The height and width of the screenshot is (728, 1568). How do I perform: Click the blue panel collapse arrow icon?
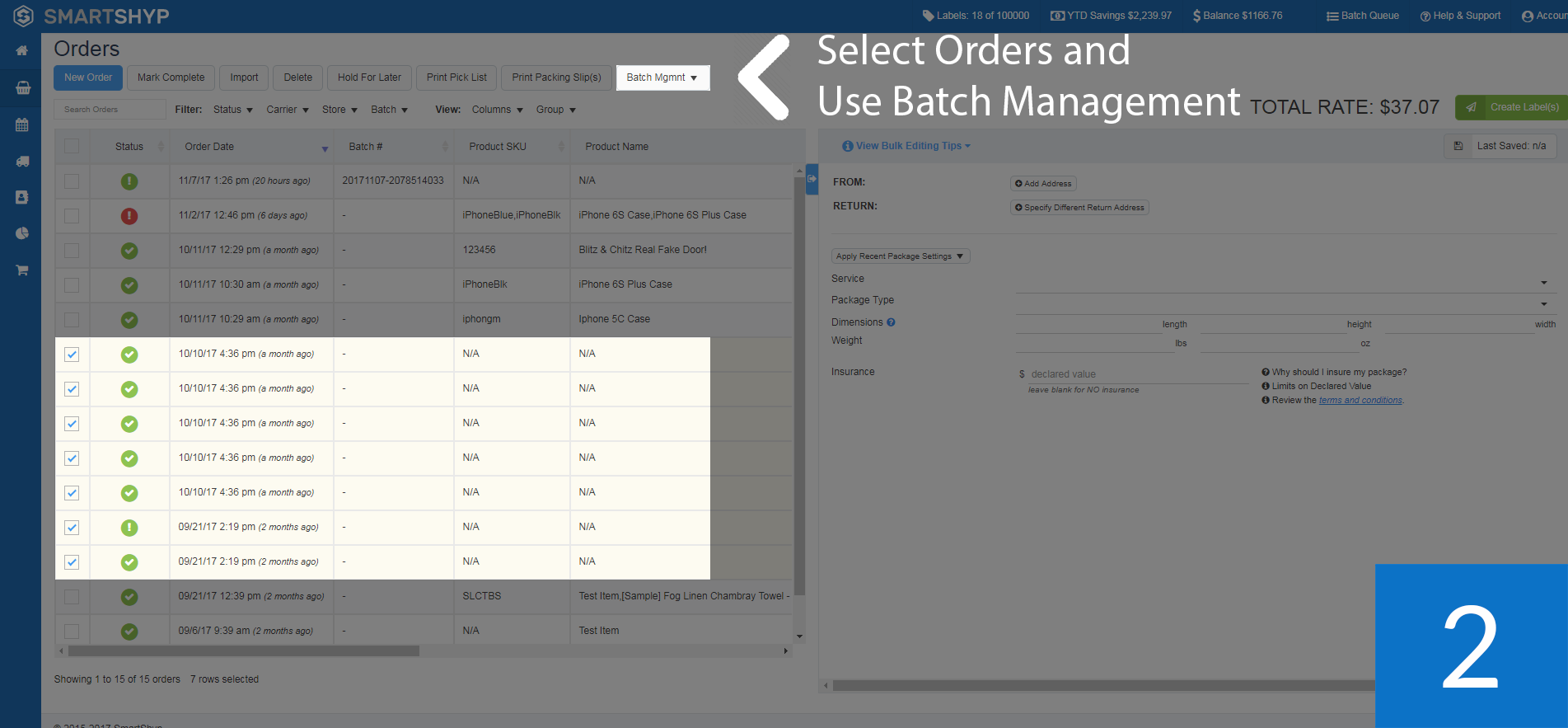point(812,179)
